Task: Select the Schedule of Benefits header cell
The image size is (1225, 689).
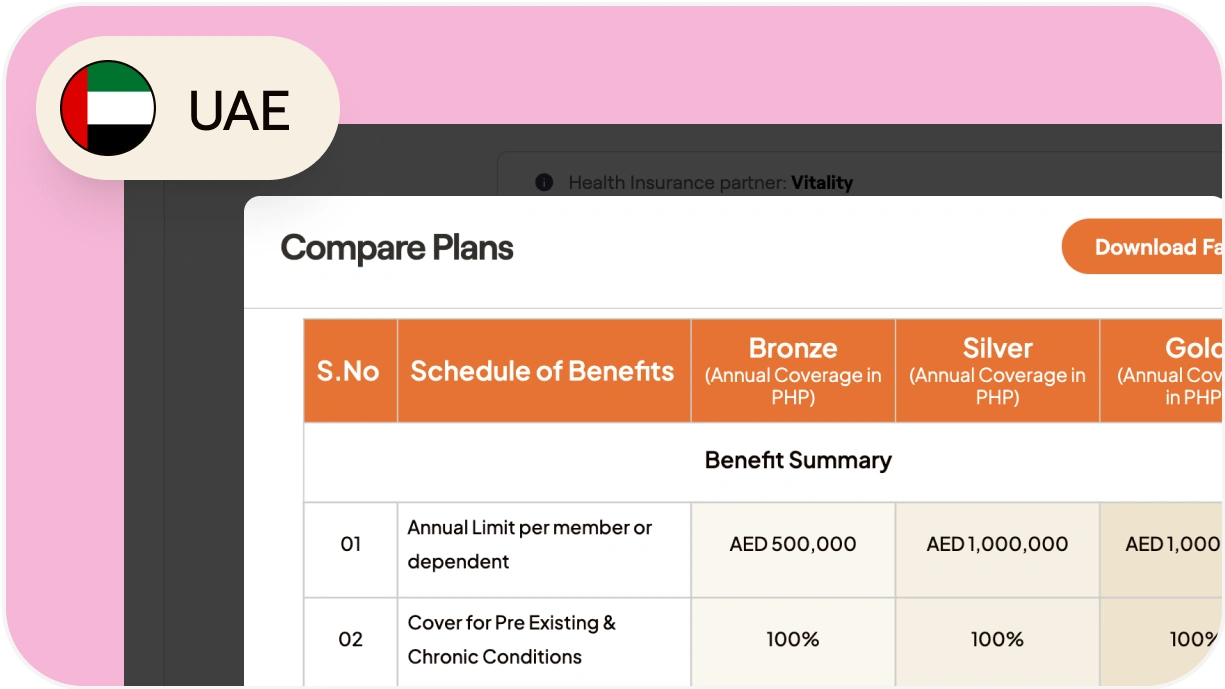Action: [543, 370]
